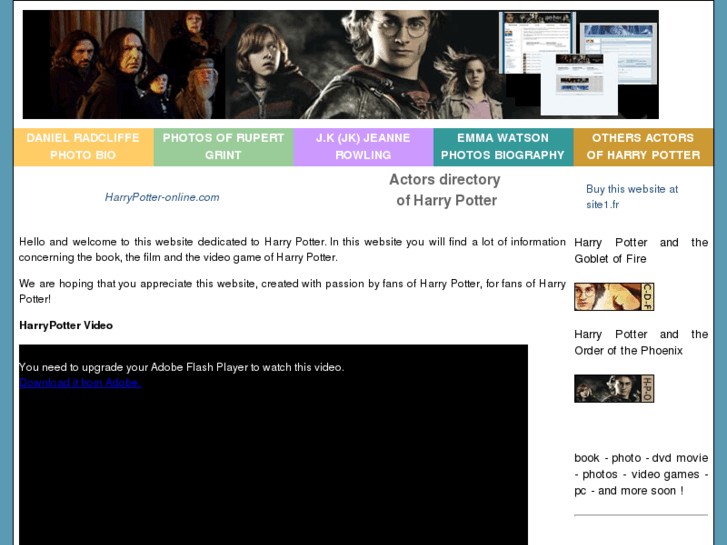This screenshot has height=545, width=727.
Task: Select J.K (JK) Jeanne Rowling tab
Action: coord(364,147)
